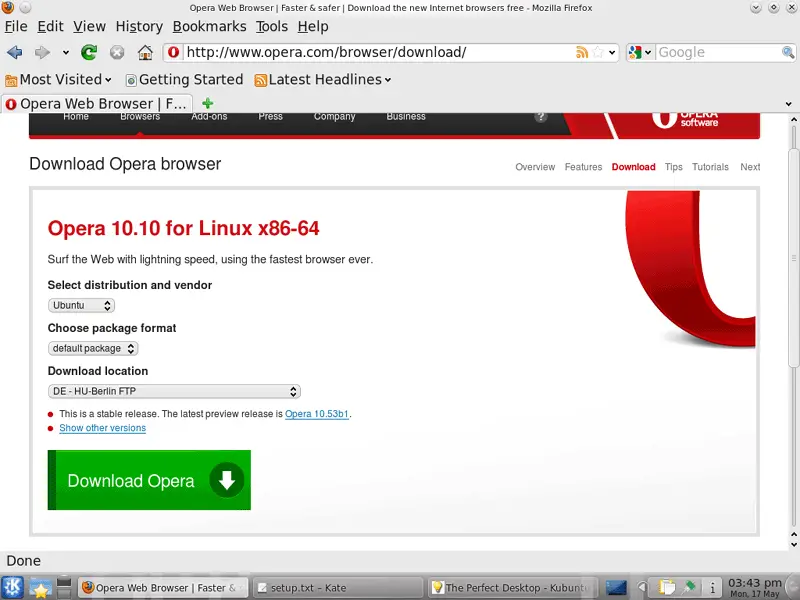
Task: Click the magnifier icon in the search box
Action: [x=788, y=52]
